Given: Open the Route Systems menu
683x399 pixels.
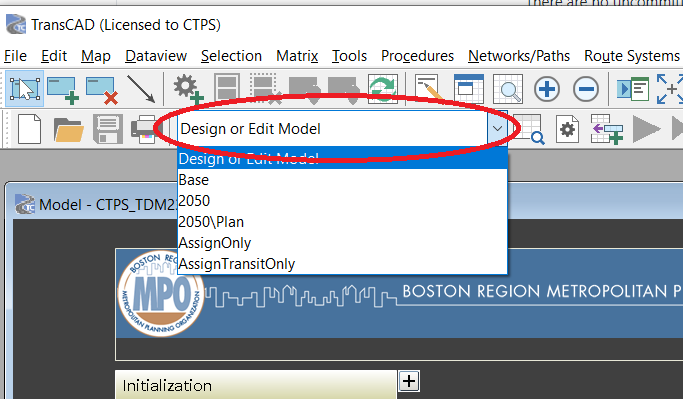Looking at the screenshot, I should click(632, 56).
